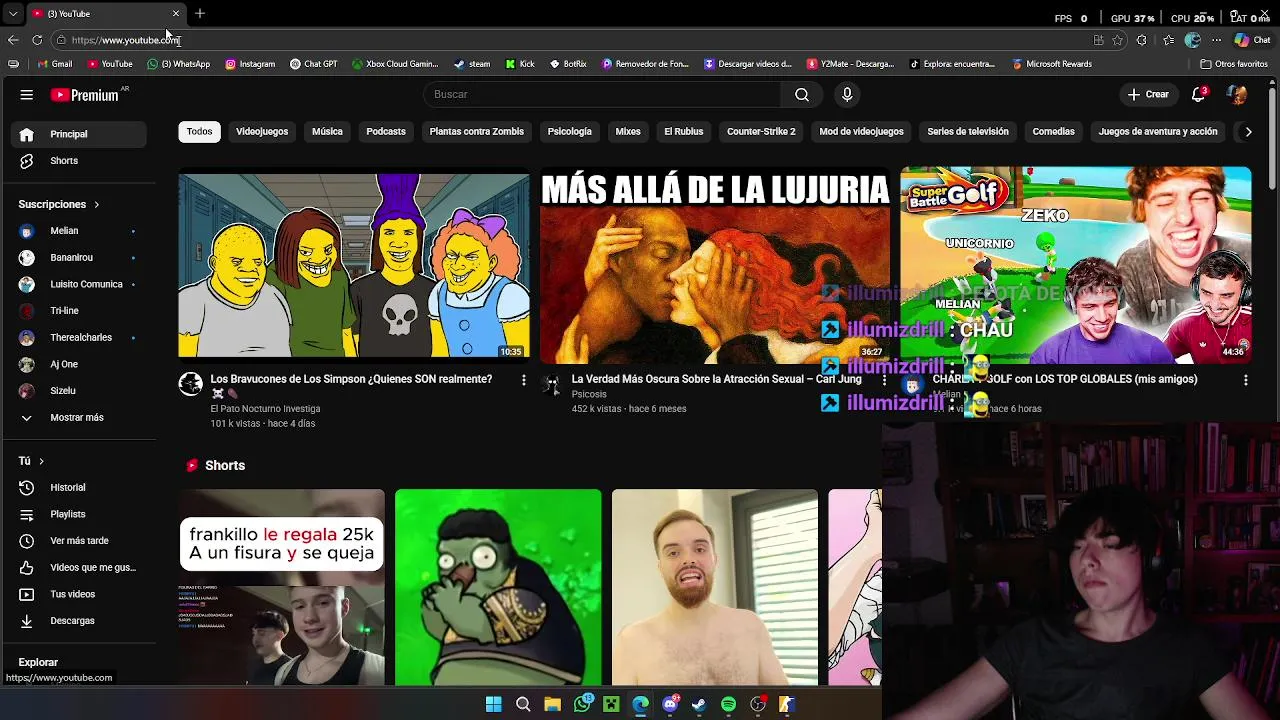Expand the Suscripciones section chevron

coord(97,205)
